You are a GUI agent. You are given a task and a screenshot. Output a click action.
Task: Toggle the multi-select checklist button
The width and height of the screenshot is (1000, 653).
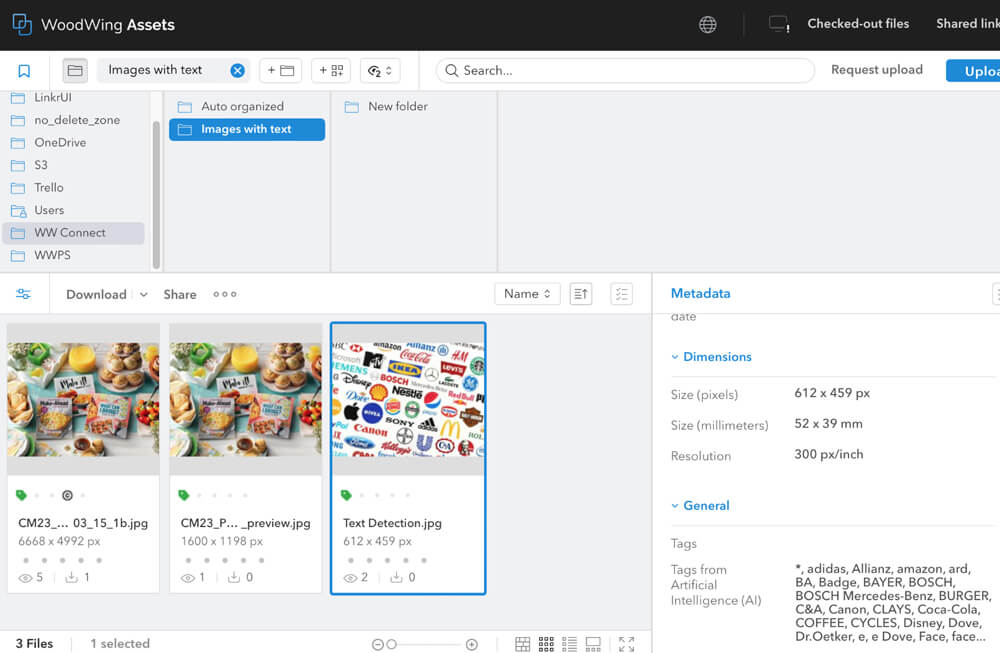[x=621, y=294]
